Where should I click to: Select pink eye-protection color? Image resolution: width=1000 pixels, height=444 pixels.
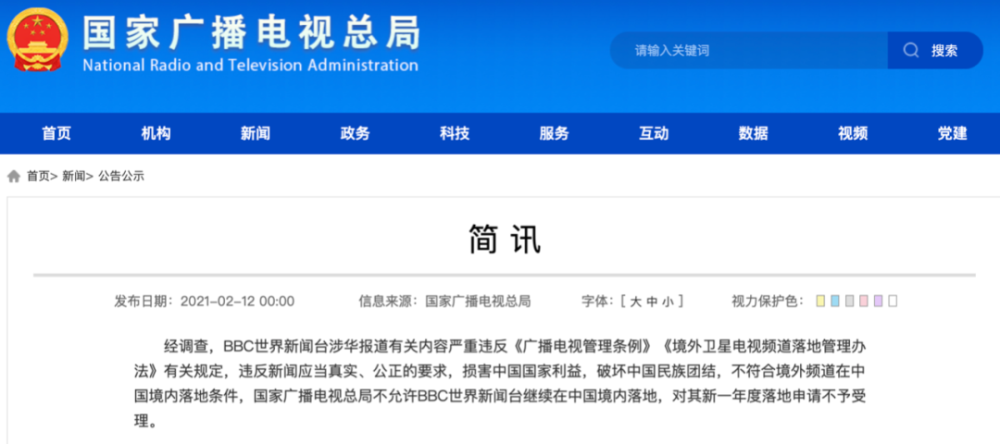(x=864, y=301)
